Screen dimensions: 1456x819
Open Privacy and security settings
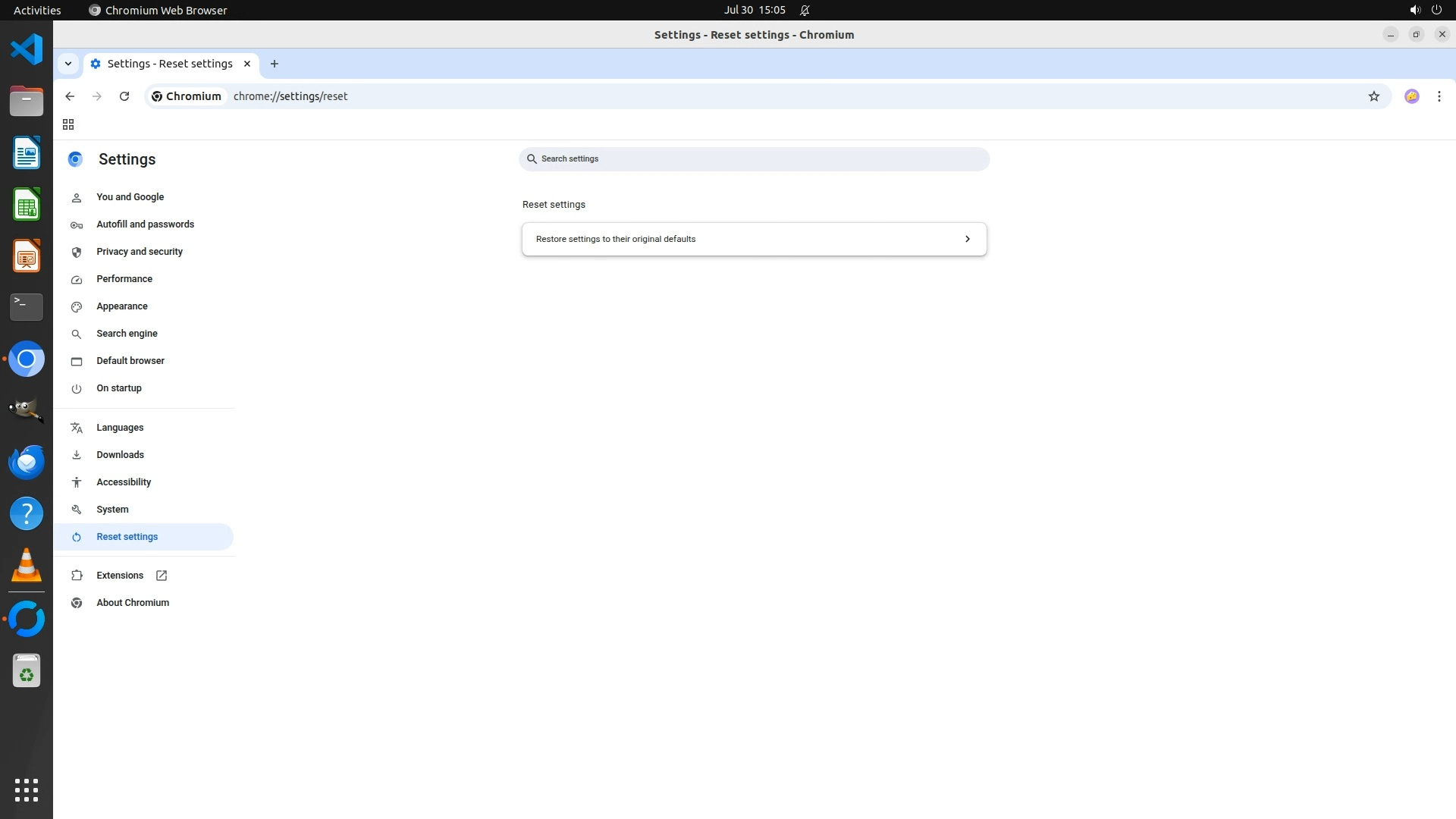pos(140,252)
